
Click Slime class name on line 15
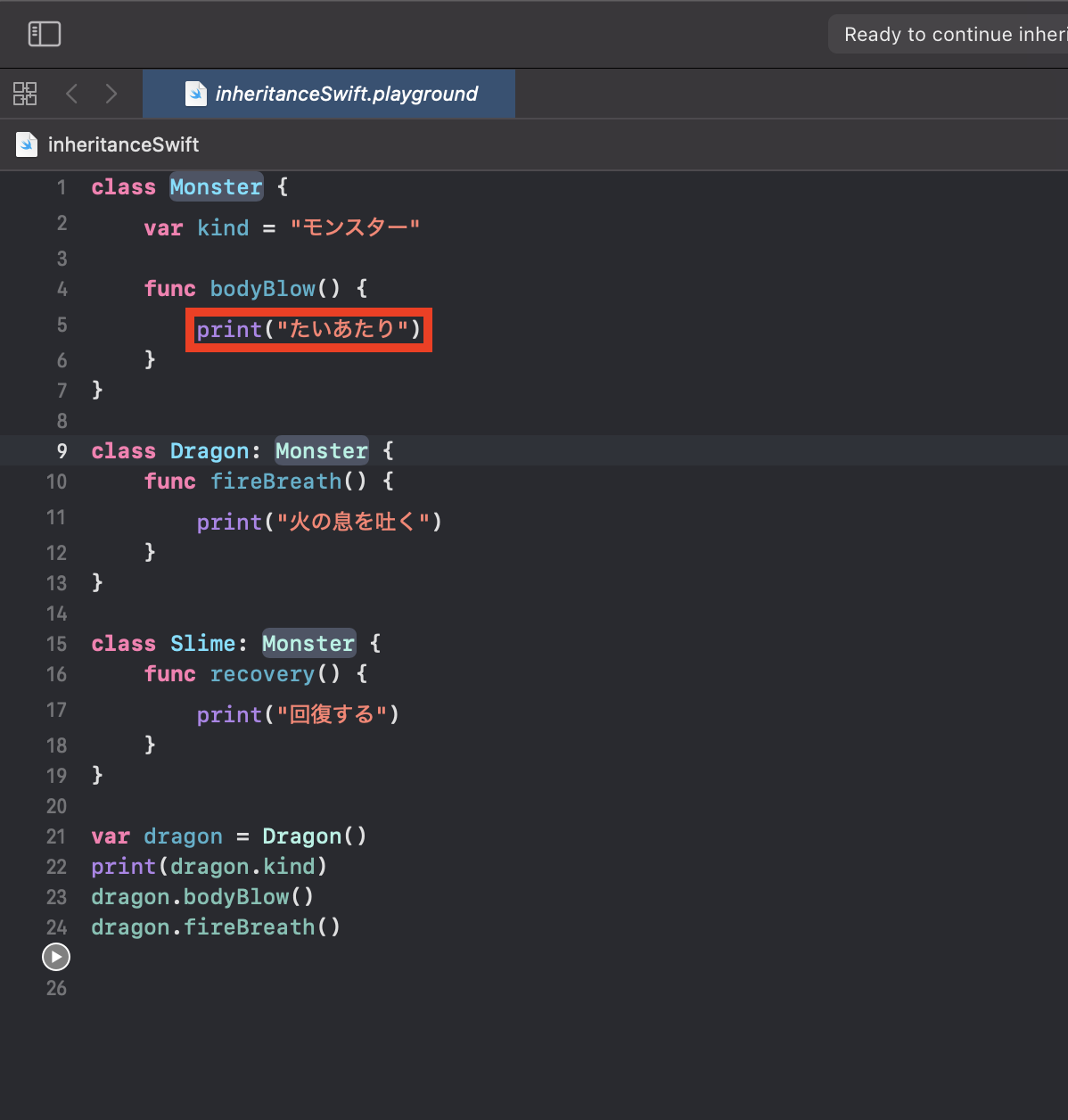(203, 644)
